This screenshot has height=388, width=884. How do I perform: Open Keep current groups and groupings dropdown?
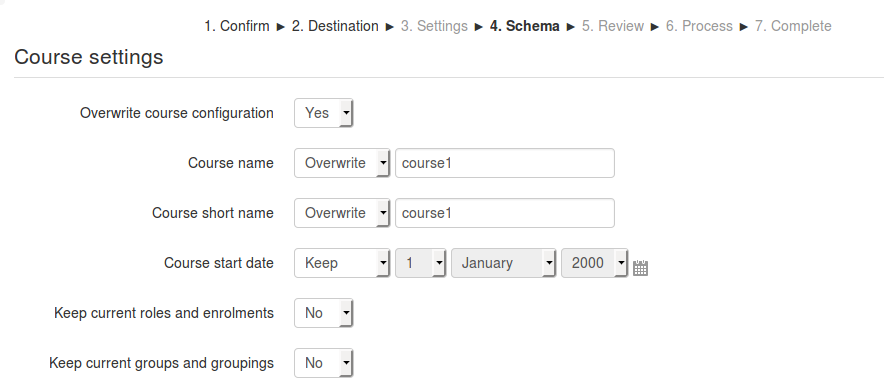coord(324,363)
